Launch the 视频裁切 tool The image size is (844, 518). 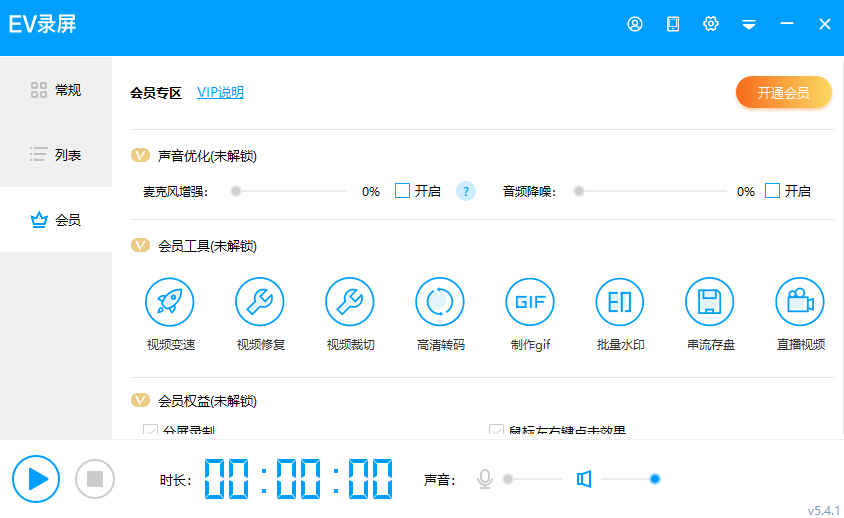click(350, 301)
